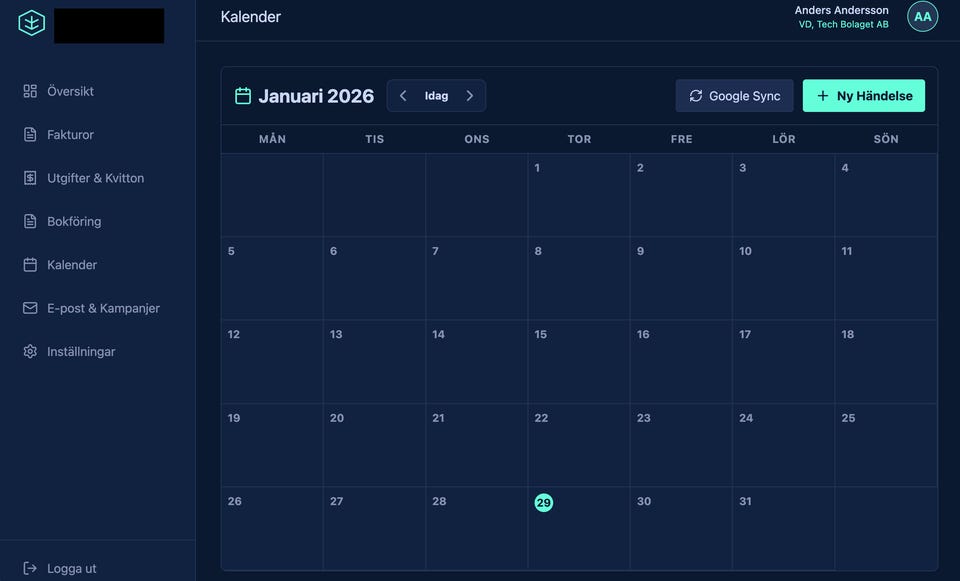Image resolution: width=960 pixels, height=581 pixels.
Task: Click the Logga ut exit icon
Action: coord(30,568)
